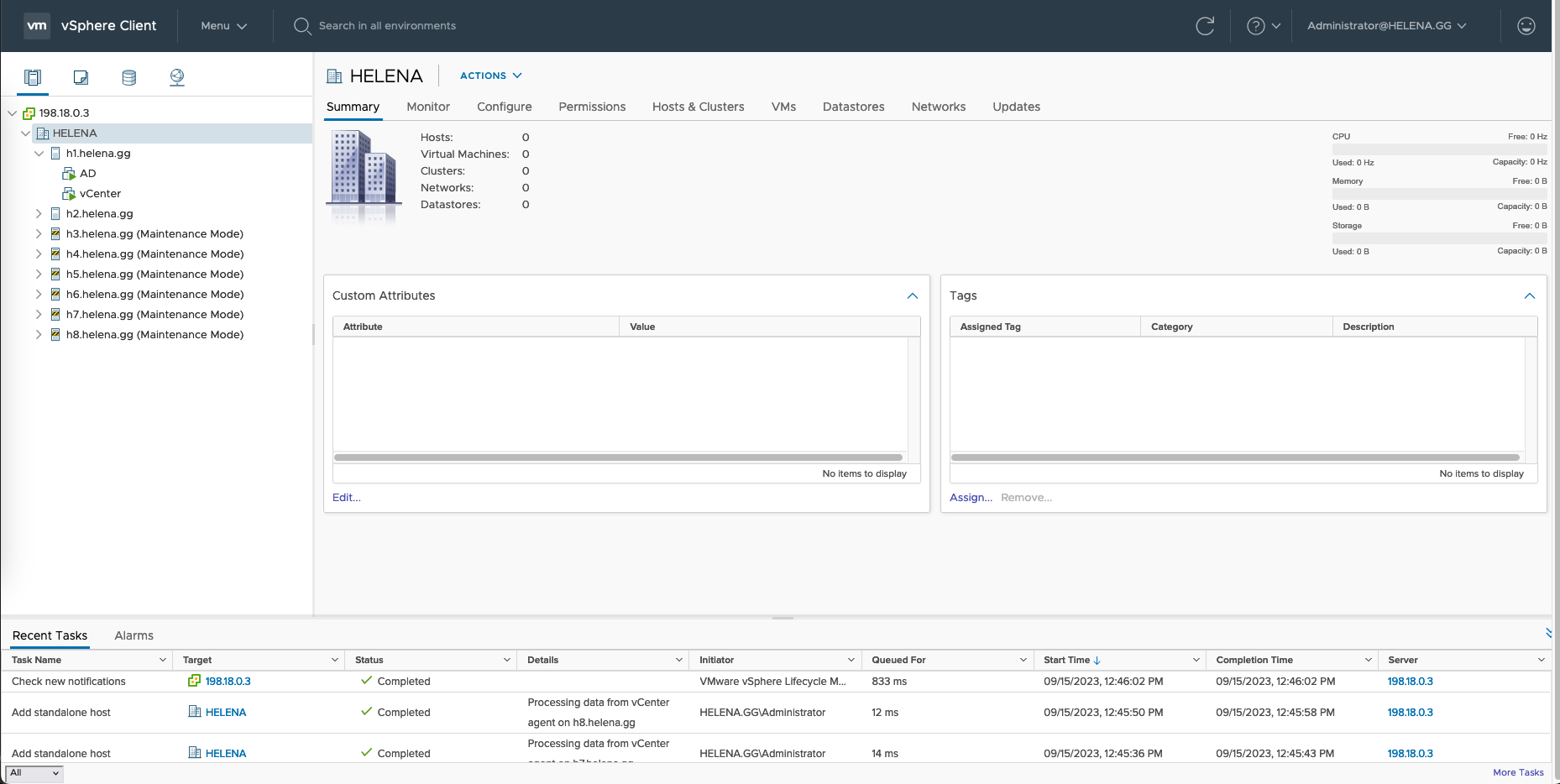This screenshot has width=1560, height=784.
Task: Open the Menu dropdown in header
Action: (x=223, y=26)
